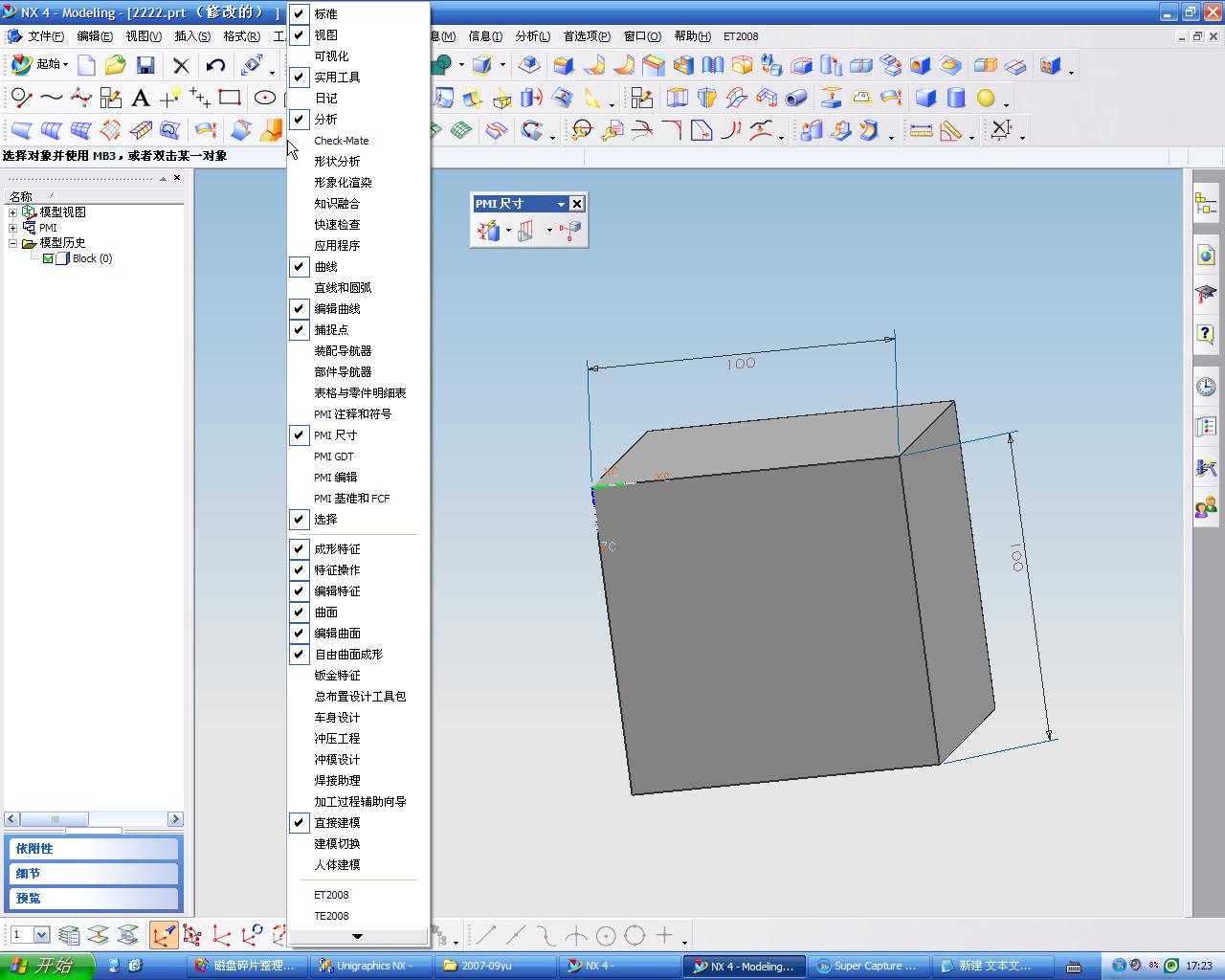Open the Roles people icon in resource bar
This screenshot has height=980, width=1225.
(1206, 508)
